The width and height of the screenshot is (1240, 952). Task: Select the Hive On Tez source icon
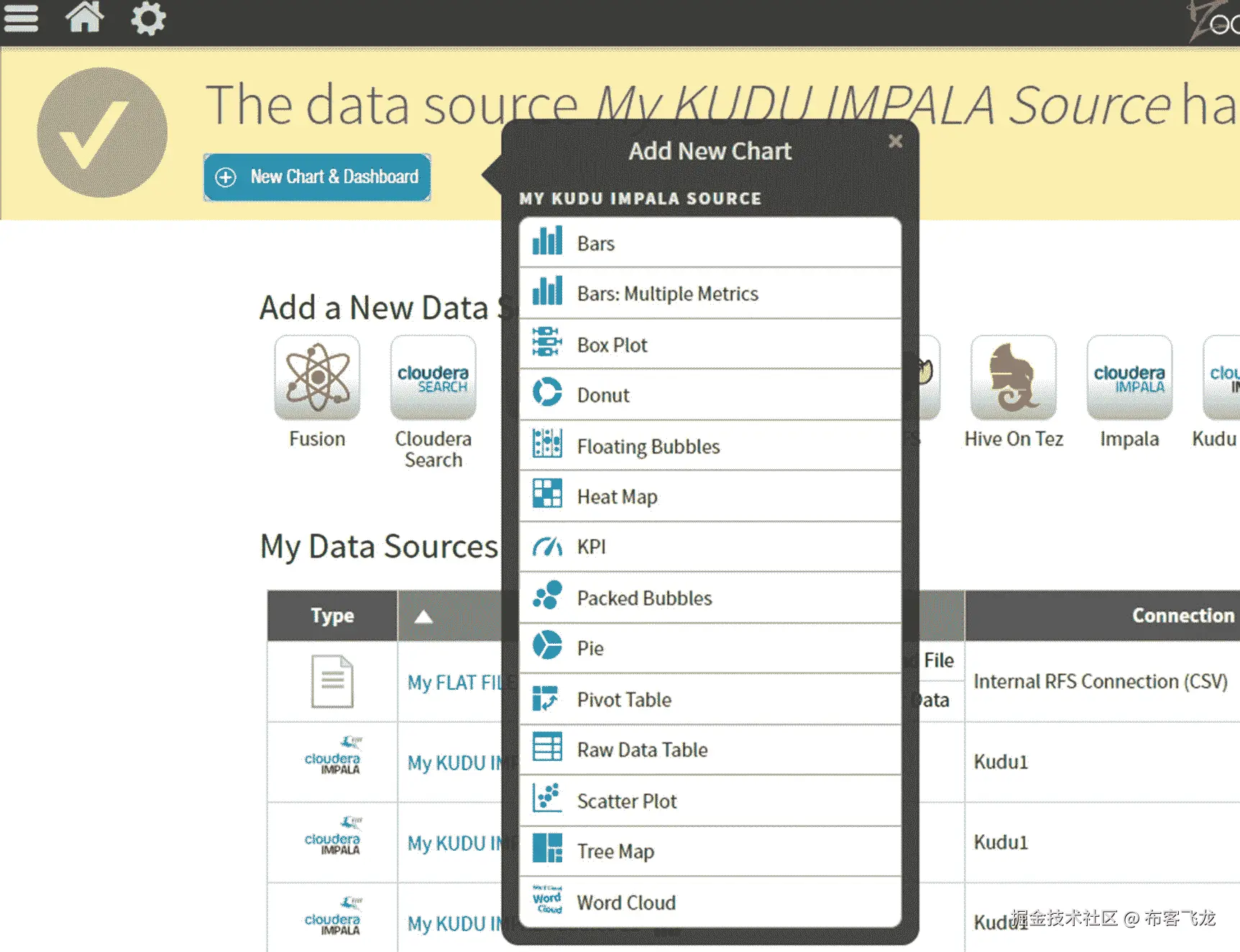tap(1014, 377)
